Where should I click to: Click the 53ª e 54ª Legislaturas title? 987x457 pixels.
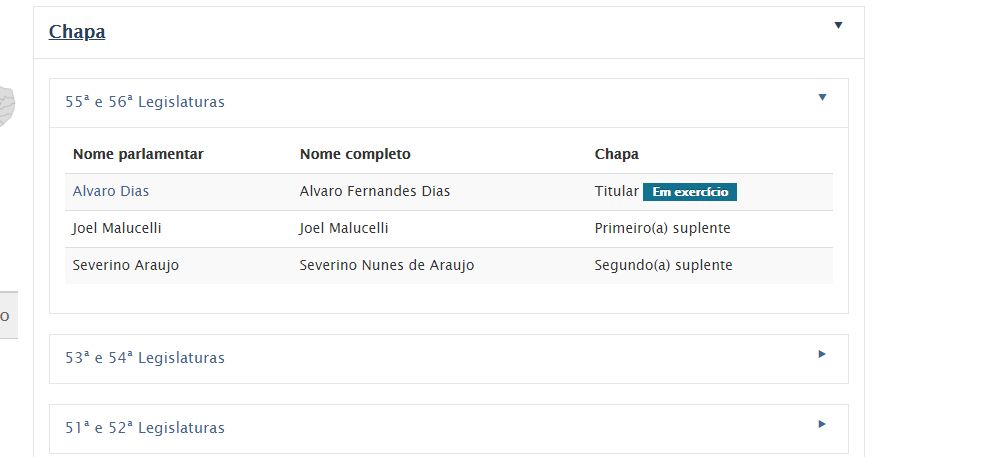pyautogui.click(x=145, y=358)
